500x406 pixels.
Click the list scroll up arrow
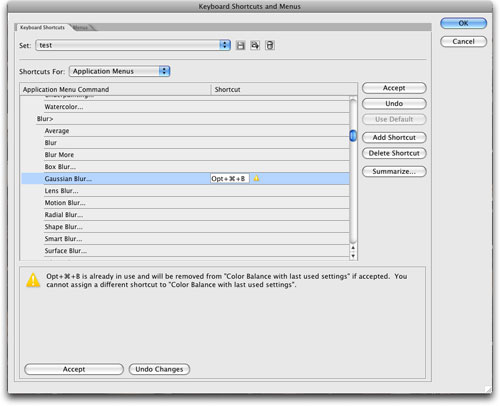pyautogui.click(x=353, y=248)
